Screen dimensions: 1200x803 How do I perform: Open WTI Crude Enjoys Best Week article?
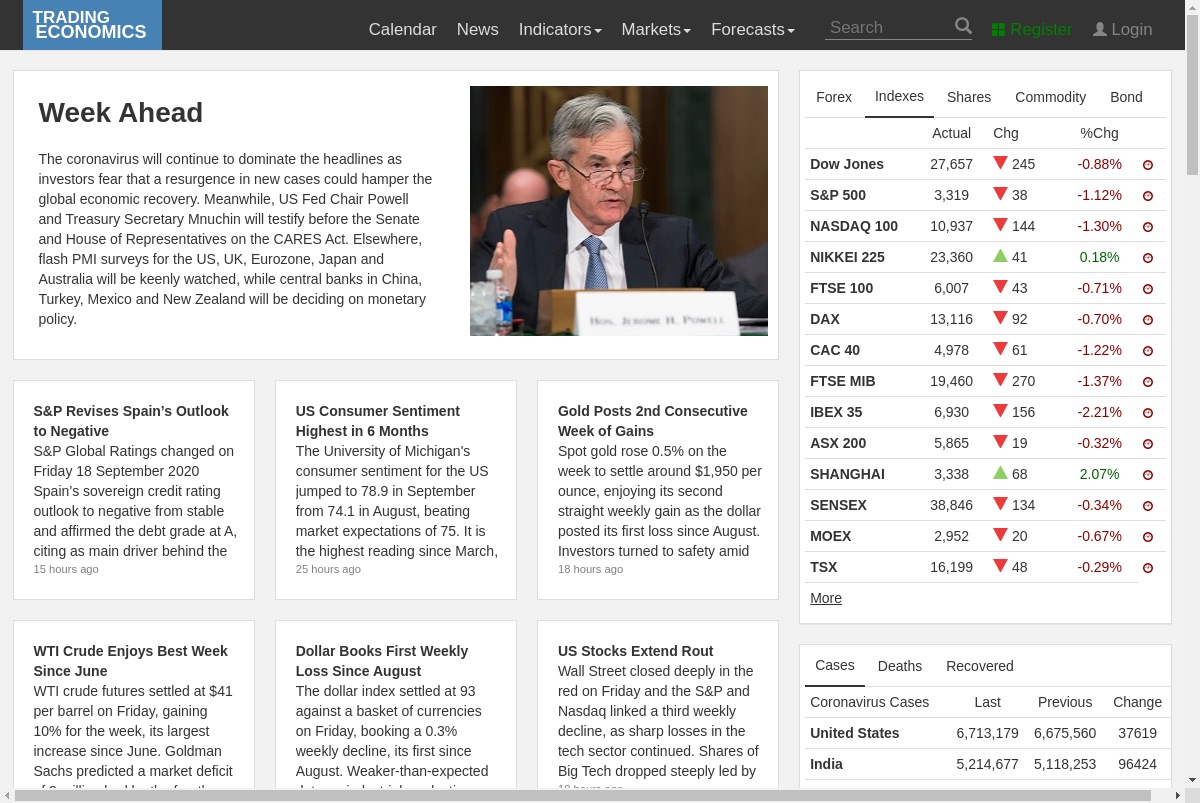click(x=131, y=661)
